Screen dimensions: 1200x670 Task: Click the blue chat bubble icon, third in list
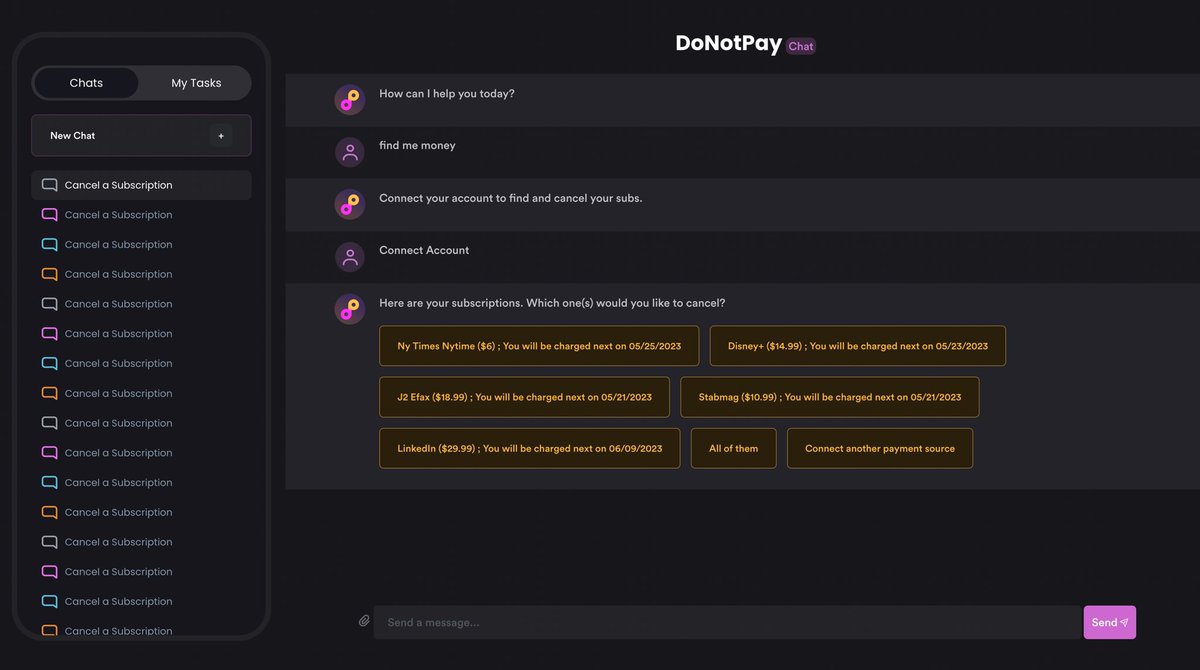(x=49, y=245)
